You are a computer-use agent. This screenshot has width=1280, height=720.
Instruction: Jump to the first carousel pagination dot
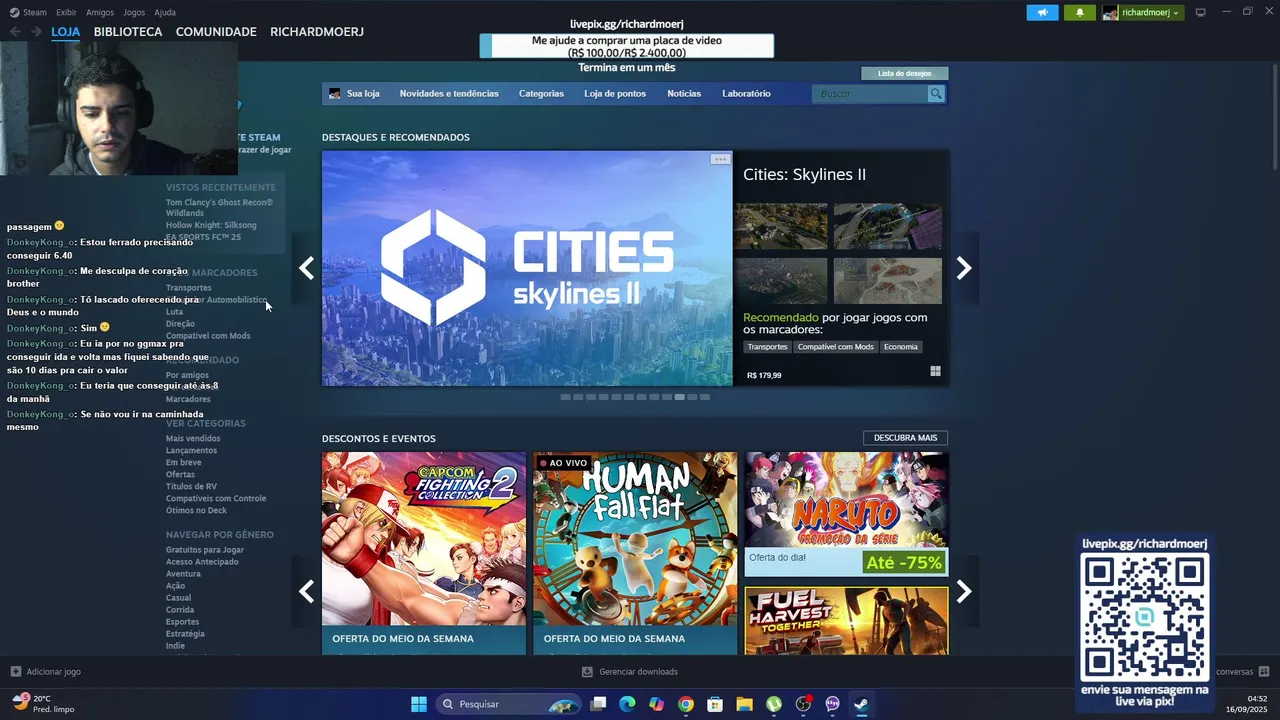(x=566, y=397)
